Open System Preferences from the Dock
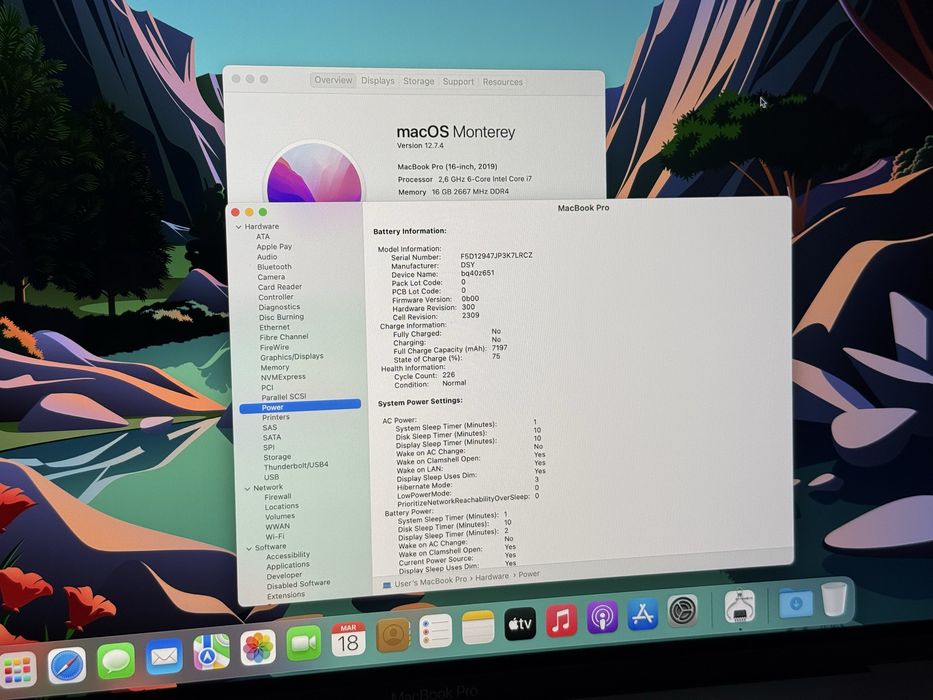The image size is (933, 700). (682, 610)
